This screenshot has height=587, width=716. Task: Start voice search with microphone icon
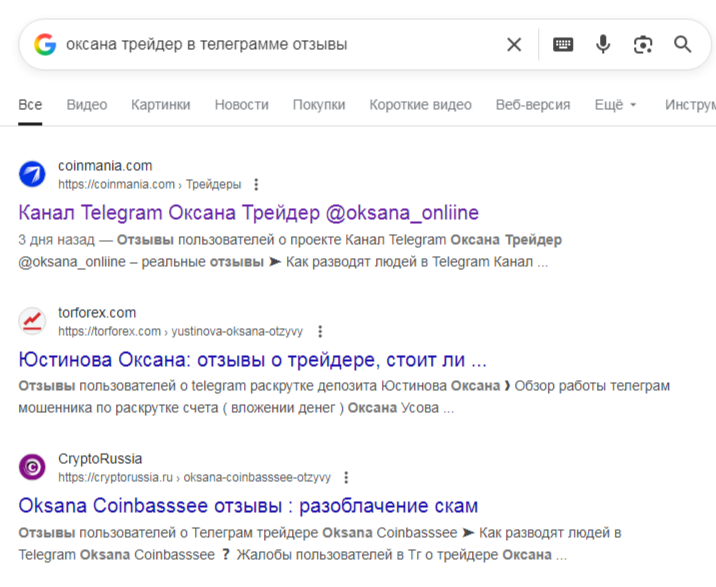pos(603,44)
